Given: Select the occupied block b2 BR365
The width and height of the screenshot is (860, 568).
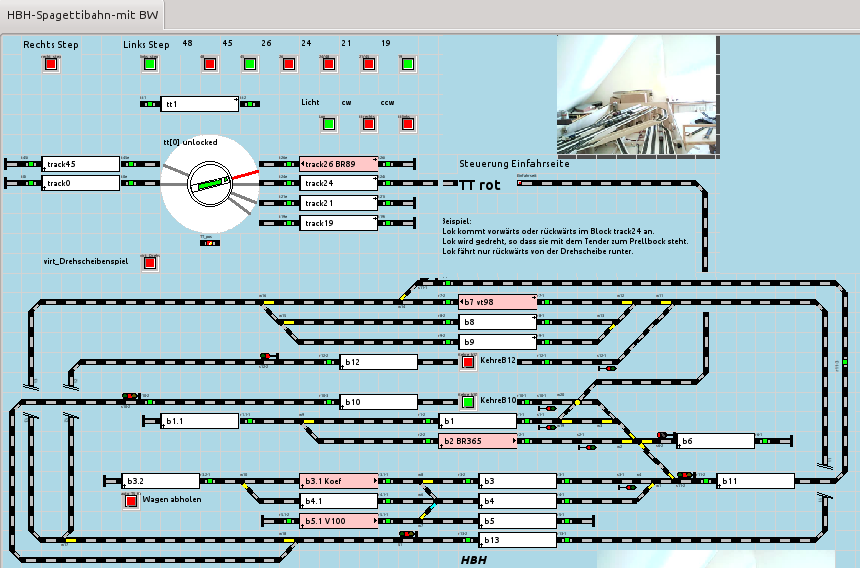Looking at the screenshot, I should (477, 441).
